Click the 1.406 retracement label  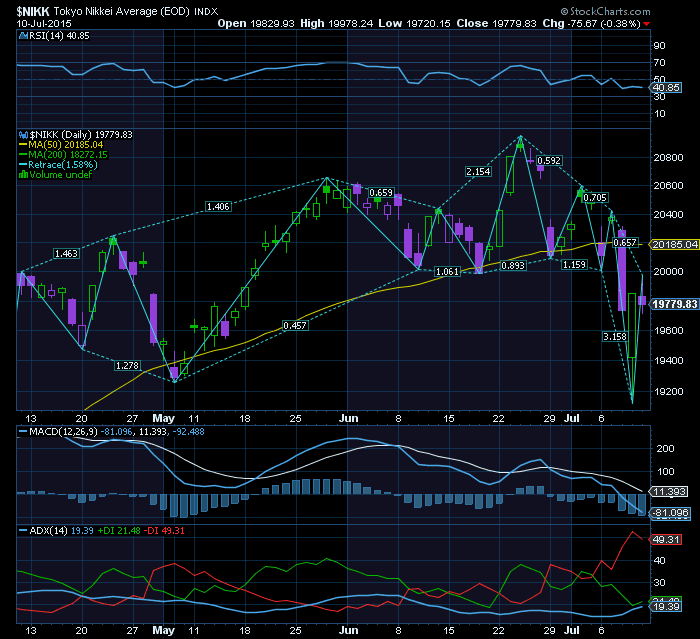click(218, 206)
